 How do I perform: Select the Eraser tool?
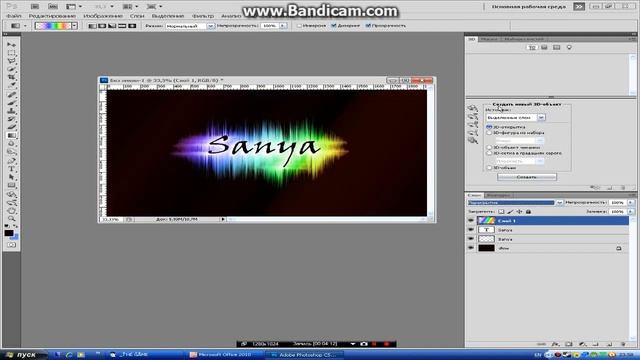pos(11,127)
